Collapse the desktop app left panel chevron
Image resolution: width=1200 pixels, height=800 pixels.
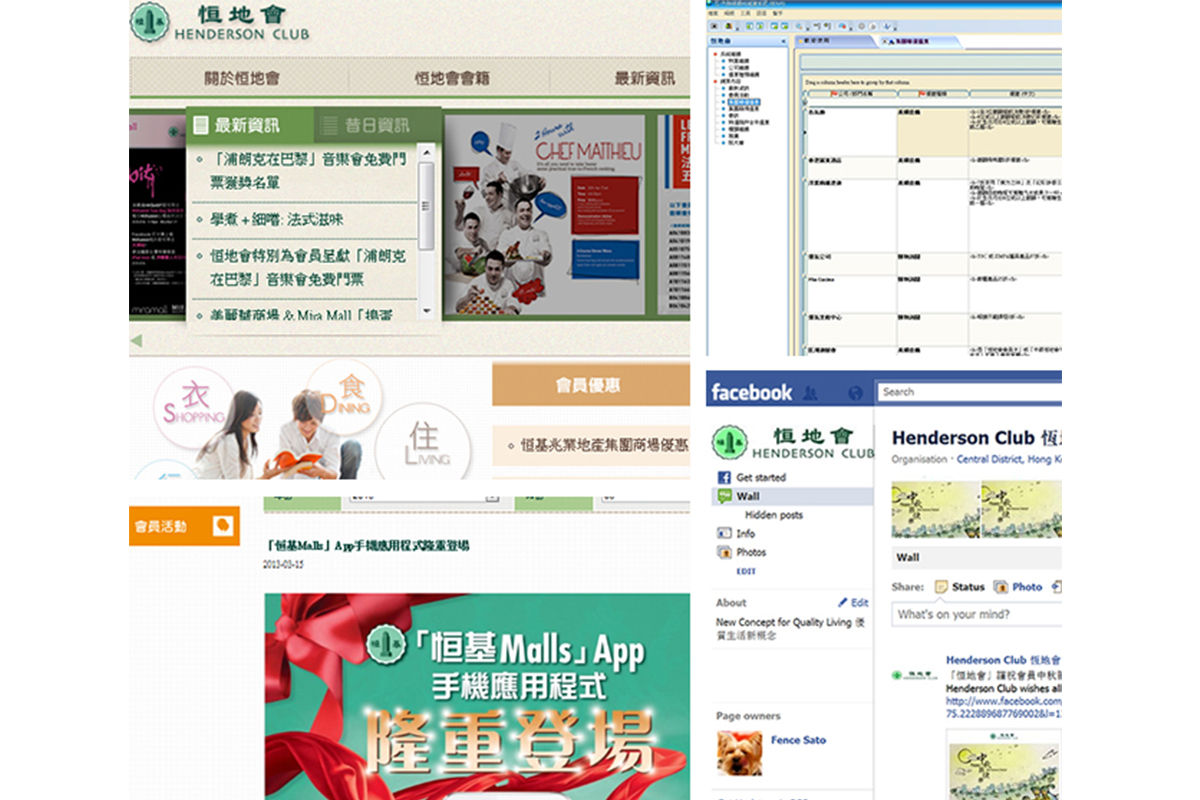pyautogui.click(x=785, y=40)
